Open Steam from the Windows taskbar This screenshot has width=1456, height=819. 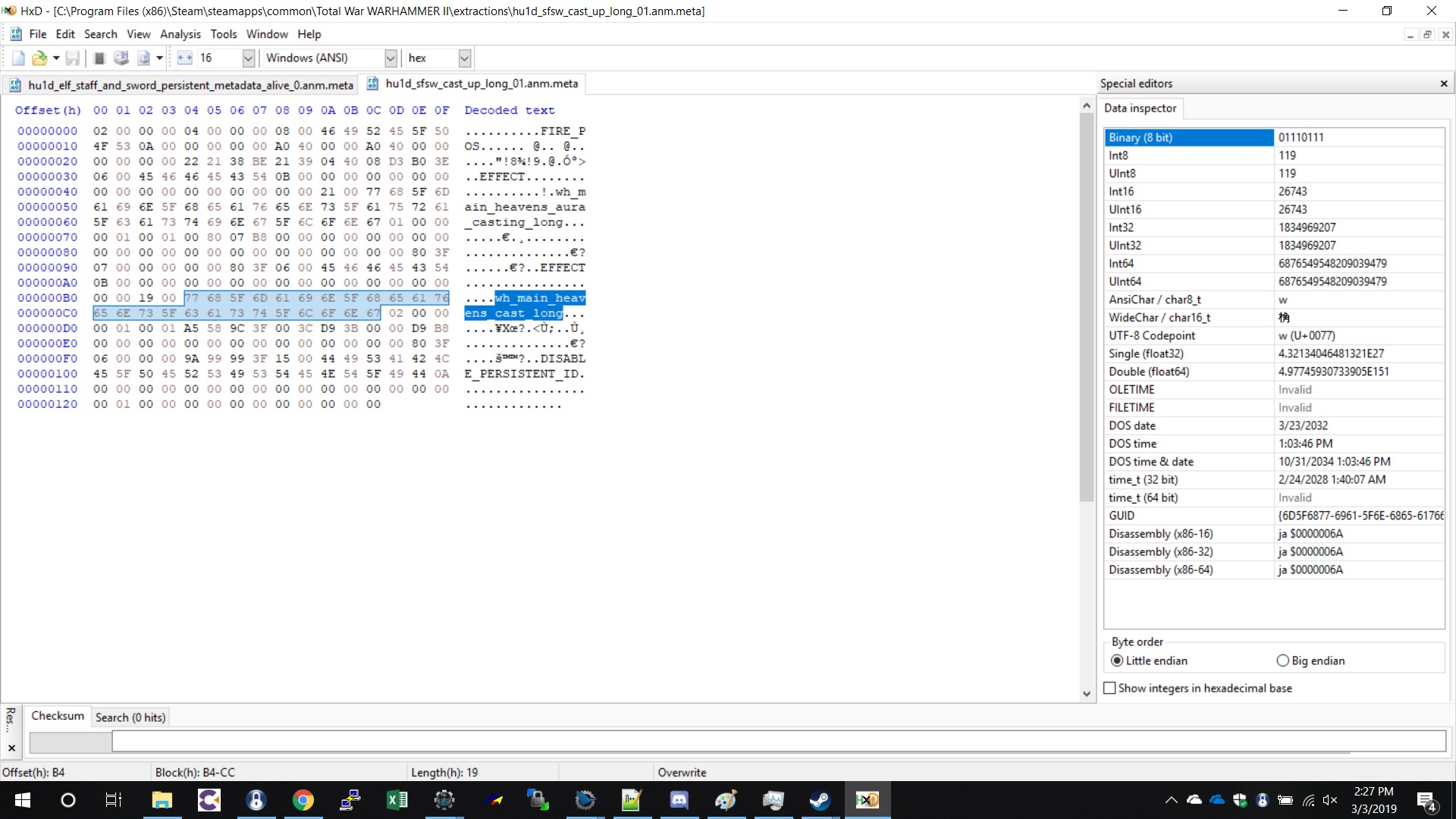coord(820,800)
